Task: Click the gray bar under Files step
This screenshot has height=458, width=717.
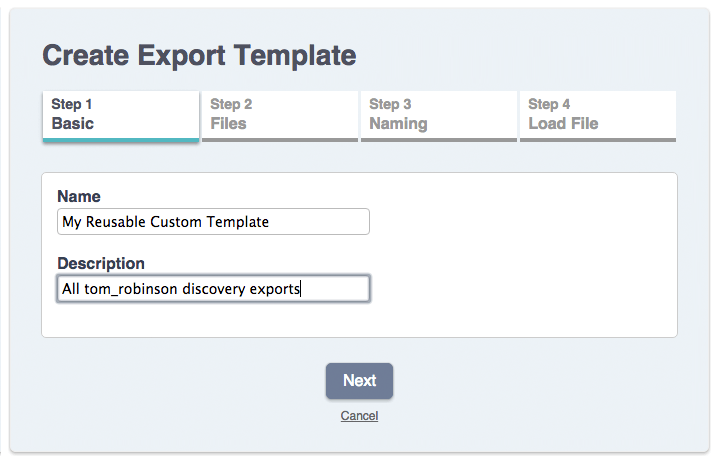Action: (279, 140)
